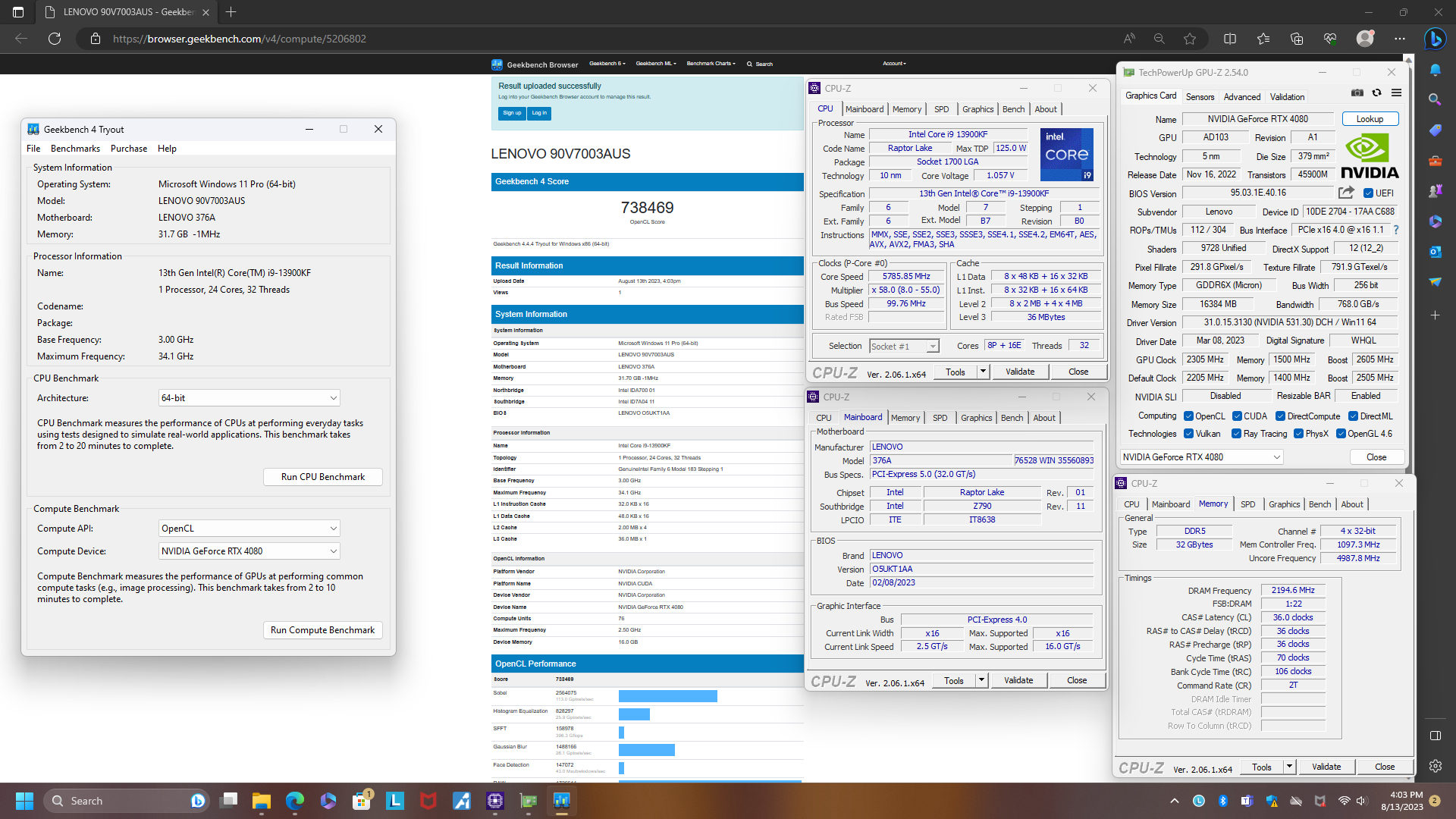Open Edge browser essentials heart icon
Screen dimensions: 1456x819
click(x=1330, y=39)
